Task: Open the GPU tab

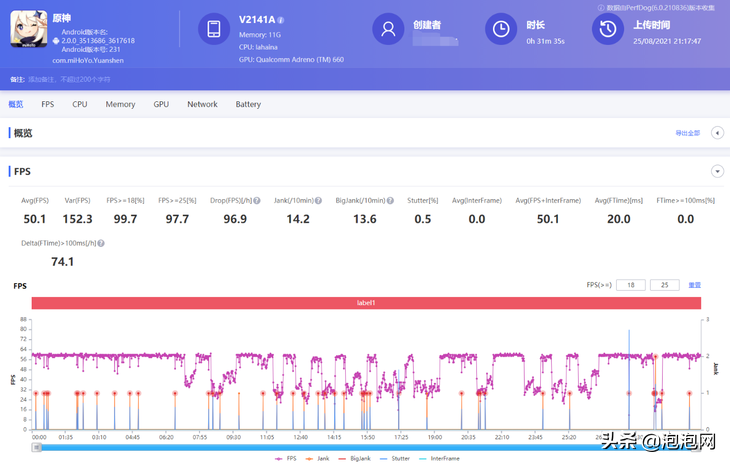Action: pyautogui.click(x=161, y=104)
